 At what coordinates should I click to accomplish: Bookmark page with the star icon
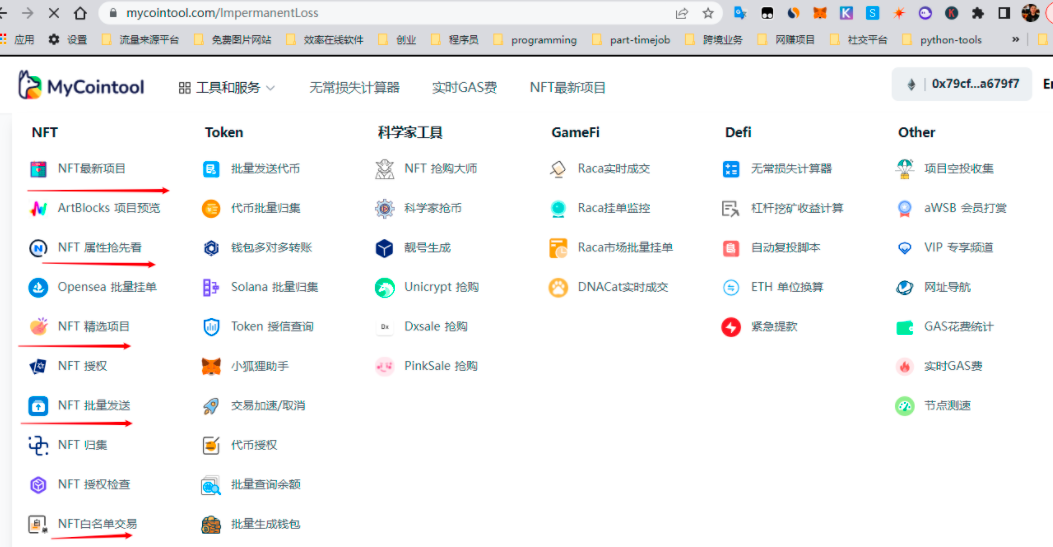[708, 13]
